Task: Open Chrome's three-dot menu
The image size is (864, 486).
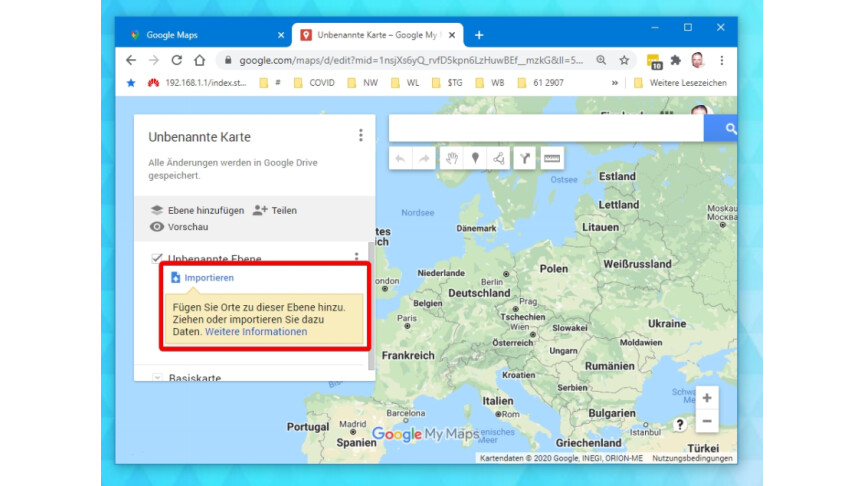Action: tap(721, 60)
